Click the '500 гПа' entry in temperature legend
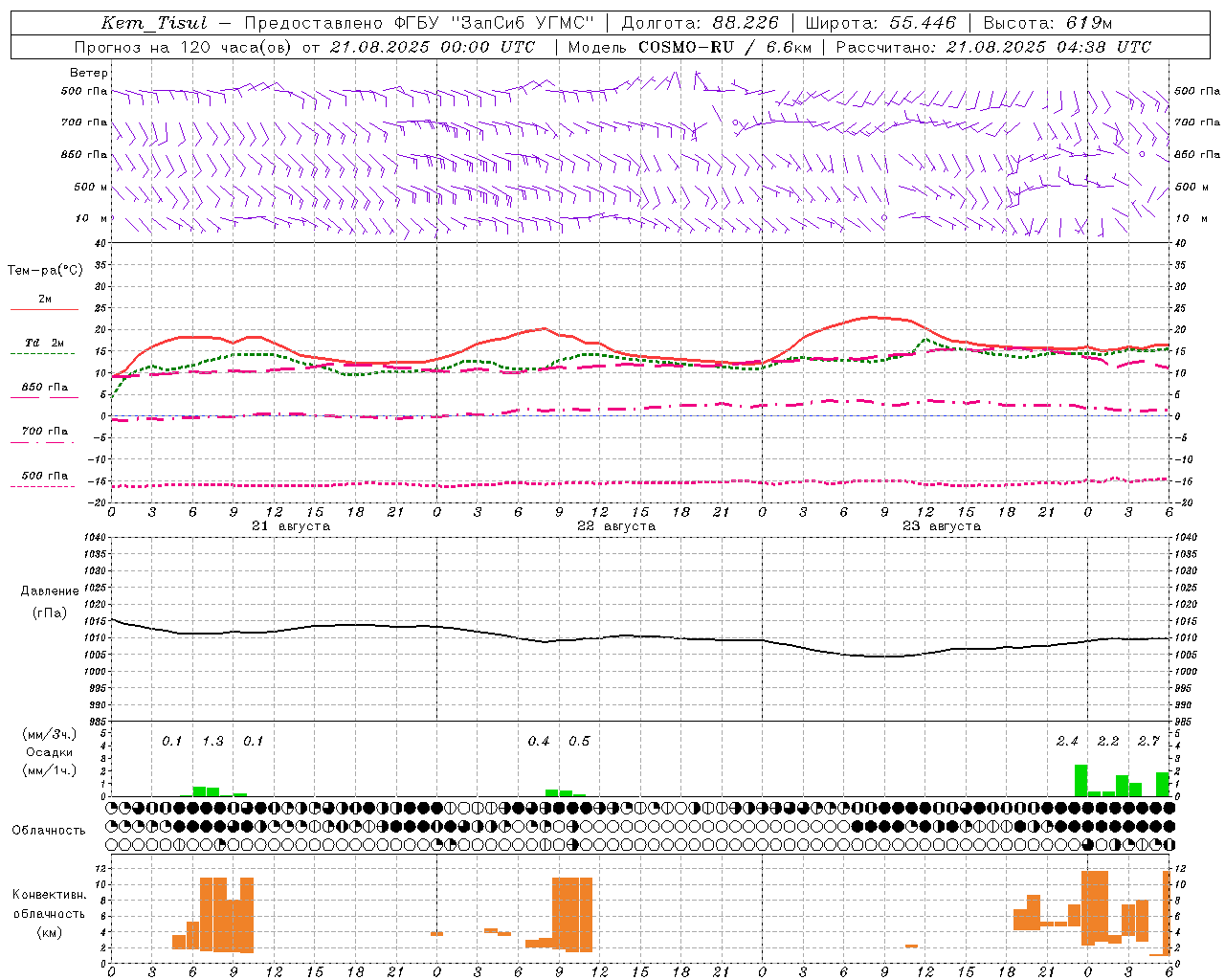Image resolution: width=1225 pixels, height=980 pixels. coord(45,476)
